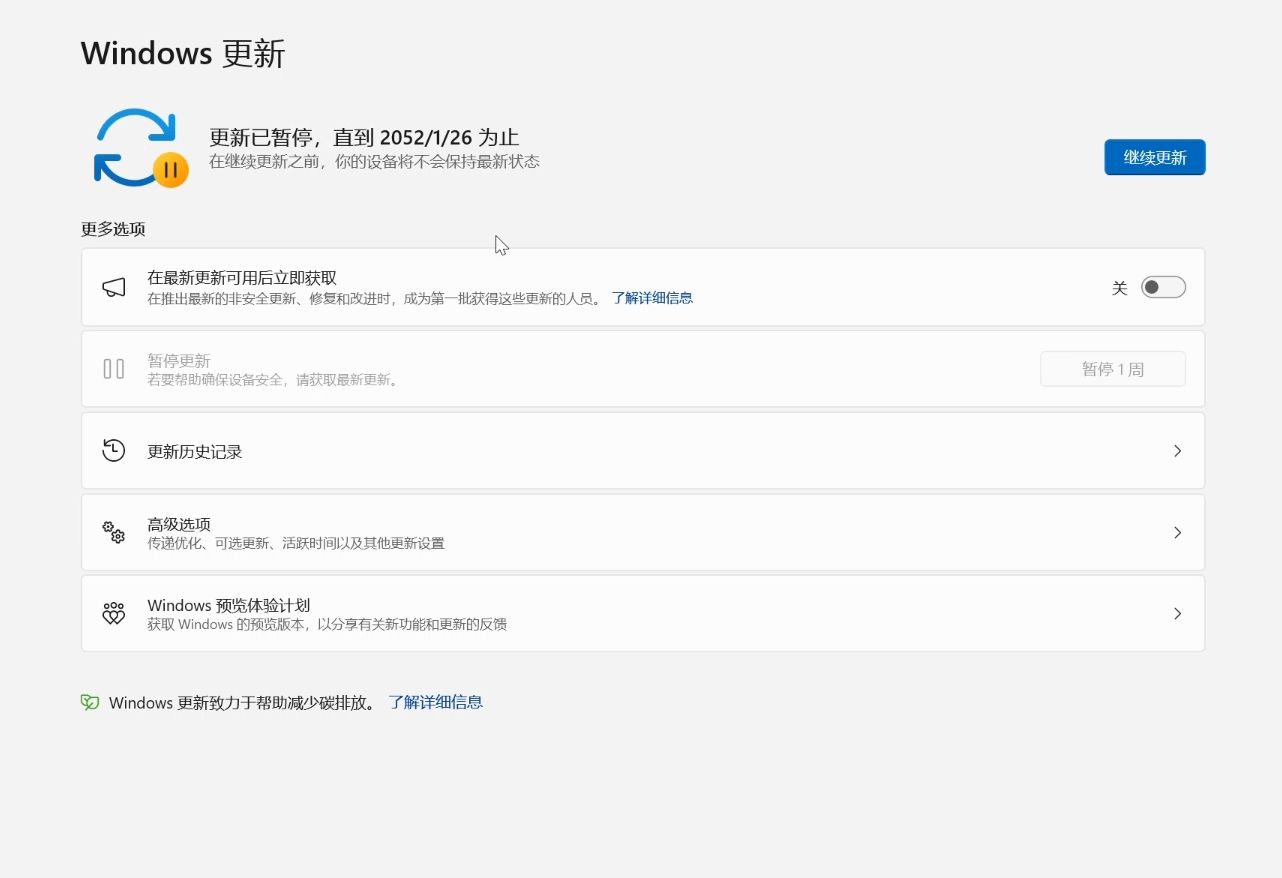Screen dimensions: 1282x878
Task: Expand the 高级选项 chevron
Action: 1177,532
